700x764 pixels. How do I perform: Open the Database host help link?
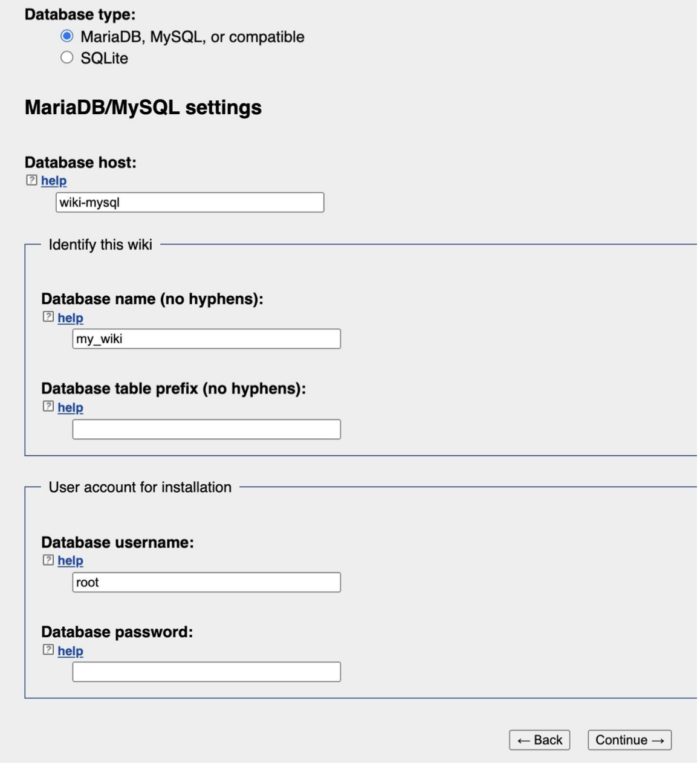pyautogui.click(x=53, y=181)
